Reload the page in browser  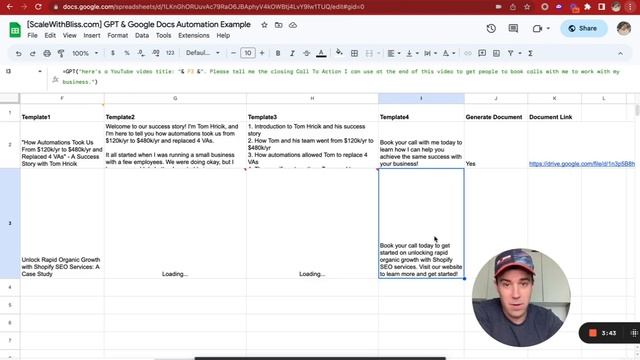[x=38, y=7]
